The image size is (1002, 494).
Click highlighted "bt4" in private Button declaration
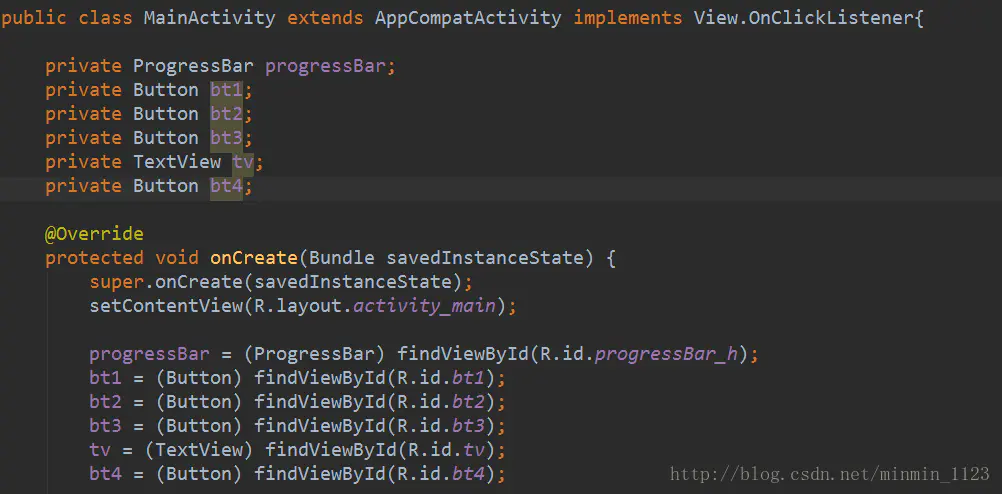pos(226,186)
